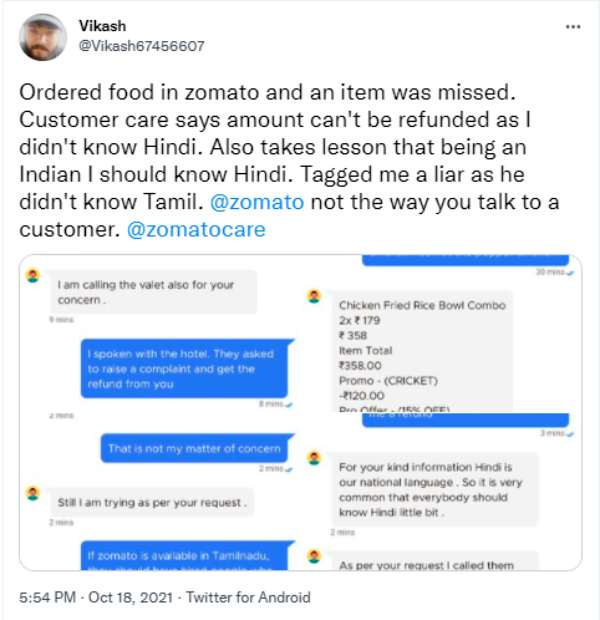Click agent avatar beside 'As per your request' message
The image size is (600, 620).
coord(314,556)
